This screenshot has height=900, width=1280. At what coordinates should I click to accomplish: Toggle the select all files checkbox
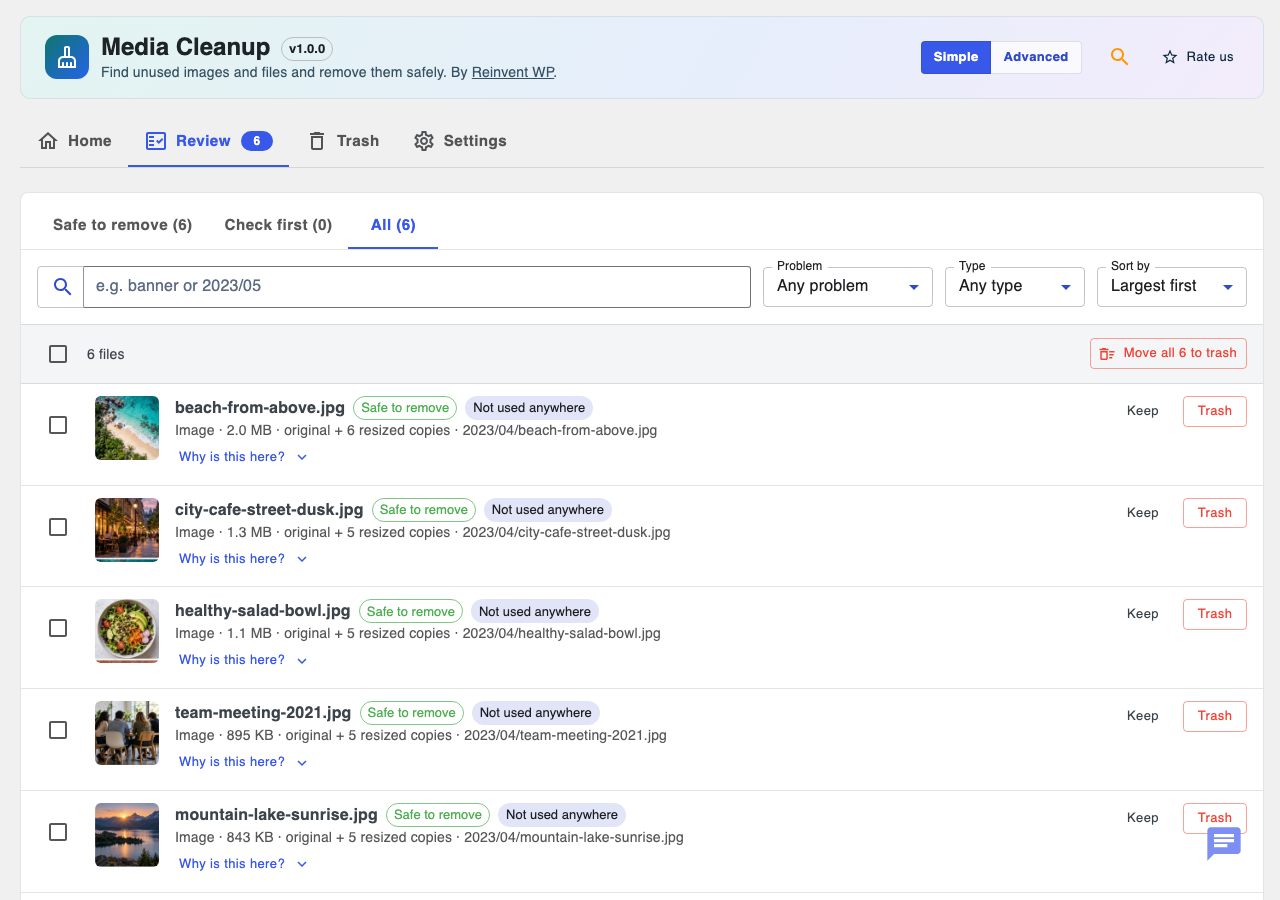pos(58,354)
